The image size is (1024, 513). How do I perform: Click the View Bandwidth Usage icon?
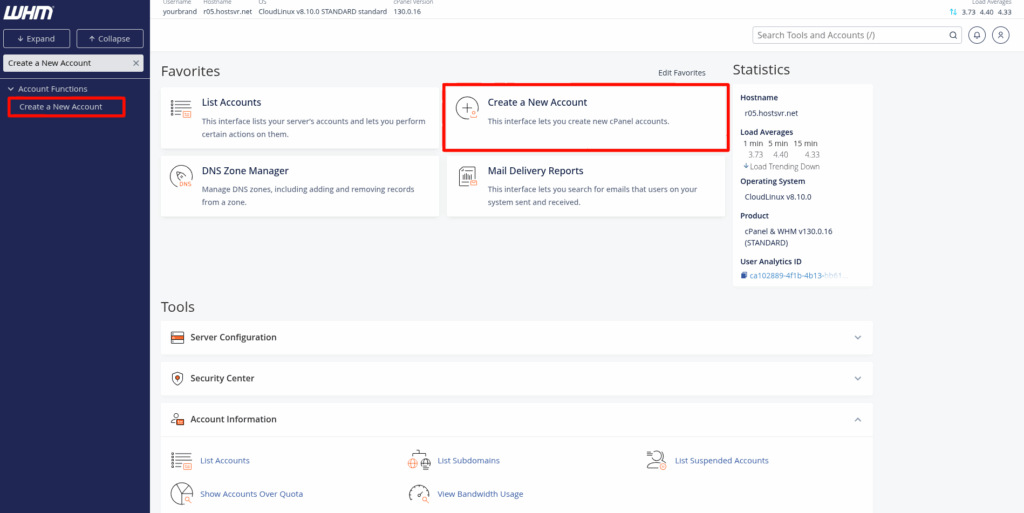[419, 493]
